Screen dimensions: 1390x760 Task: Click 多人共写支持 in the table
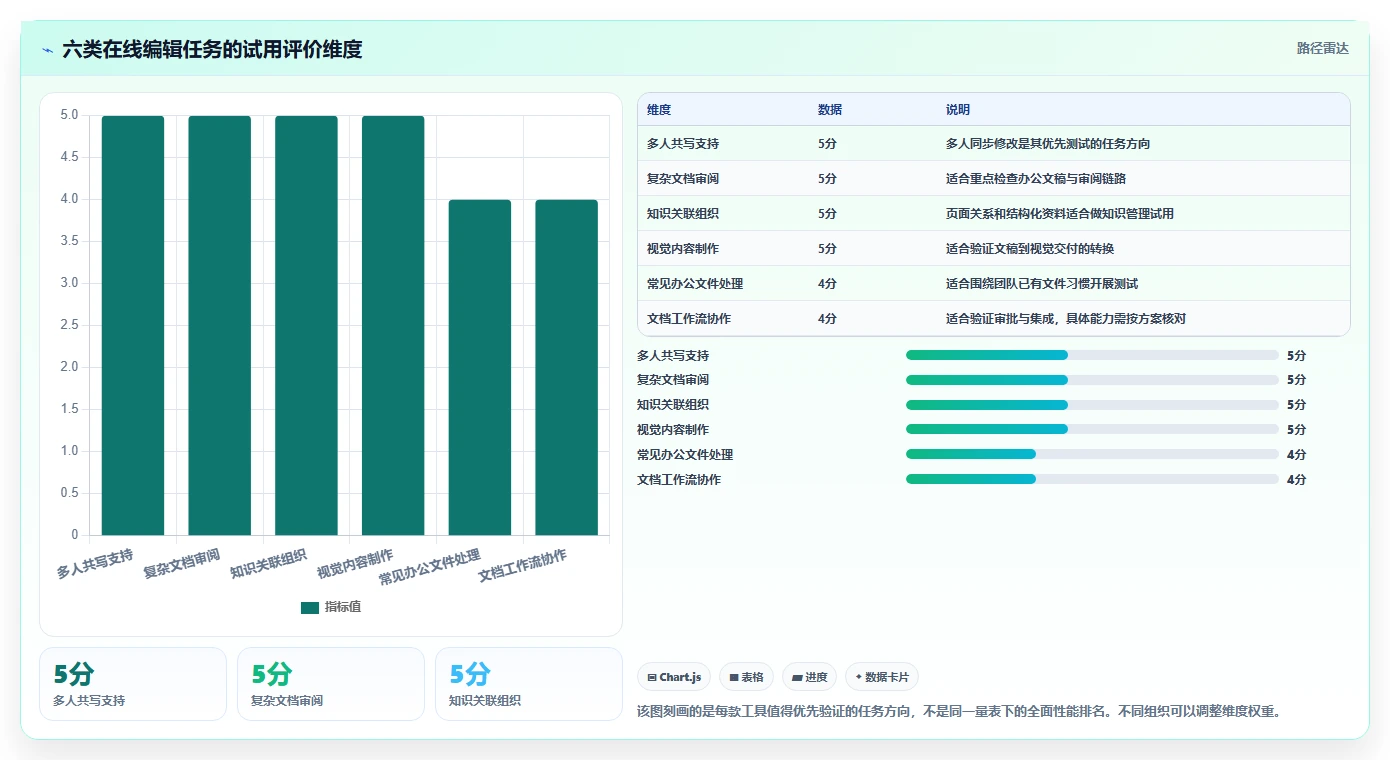click(x=683, y=144)
